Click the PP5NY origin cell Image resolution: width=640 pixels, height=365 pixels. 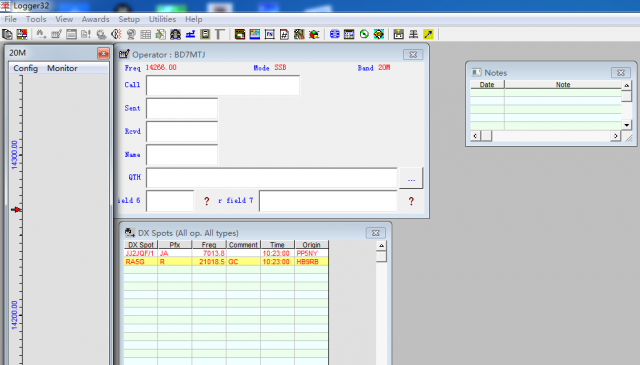click(x=311, y=254)
